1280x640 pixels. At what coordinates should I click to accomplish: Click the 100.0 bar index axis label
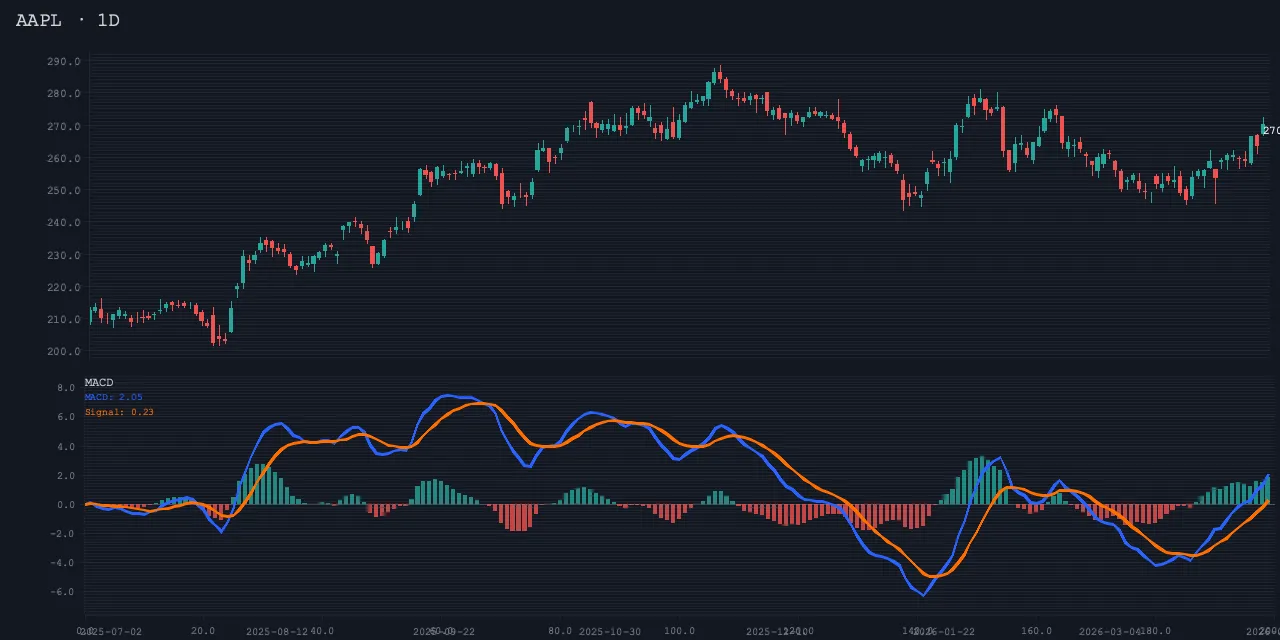(x=680, y=631)
